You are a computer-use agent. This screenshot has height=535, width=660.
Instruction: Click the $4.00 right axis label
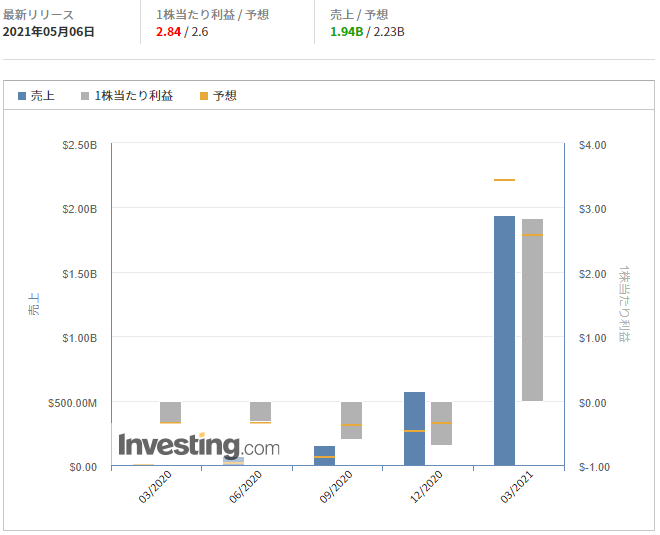(593, 145)
